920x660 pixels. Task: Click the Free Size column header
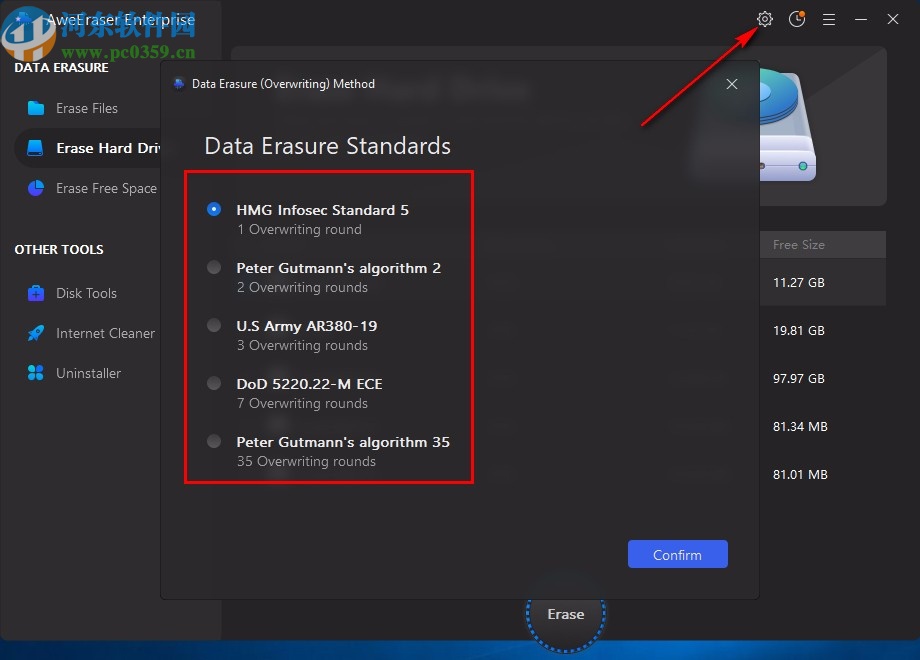(x=799, y=245)
